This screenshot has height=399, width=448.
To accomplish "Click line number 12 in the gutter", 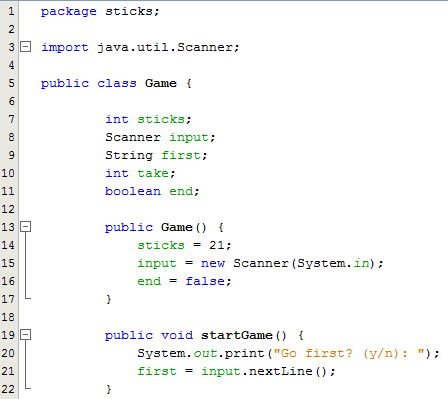I will tap(8, 209).
